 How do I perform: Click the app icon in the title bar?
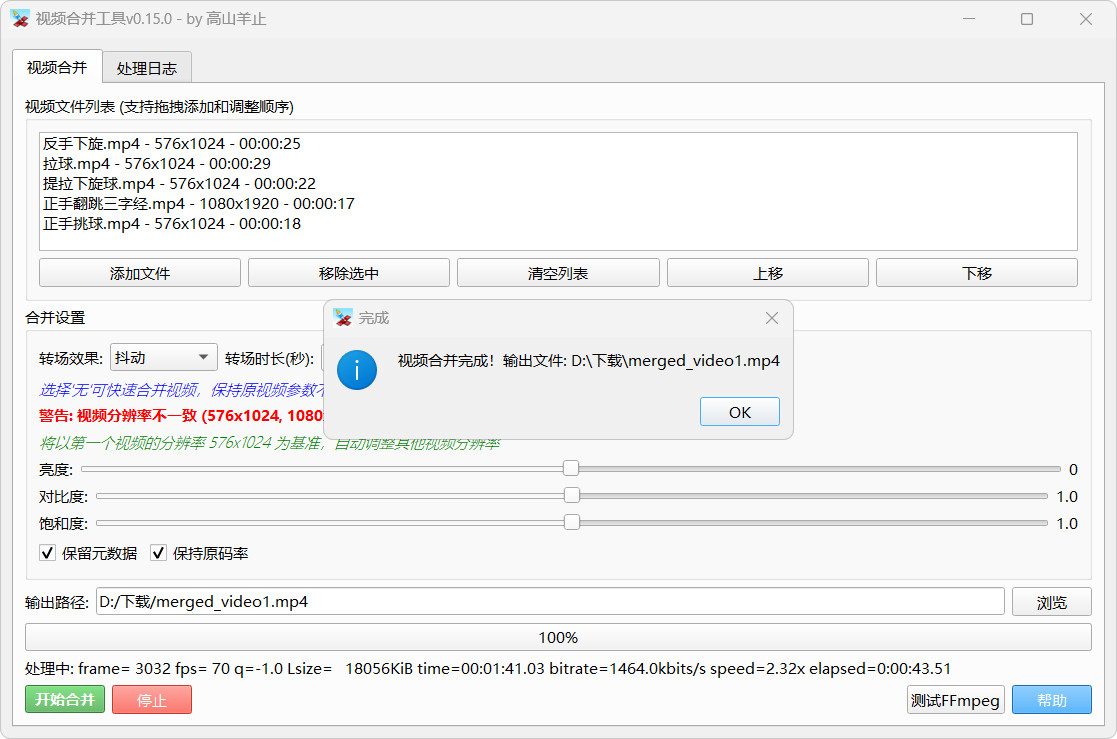coord(20,19)
